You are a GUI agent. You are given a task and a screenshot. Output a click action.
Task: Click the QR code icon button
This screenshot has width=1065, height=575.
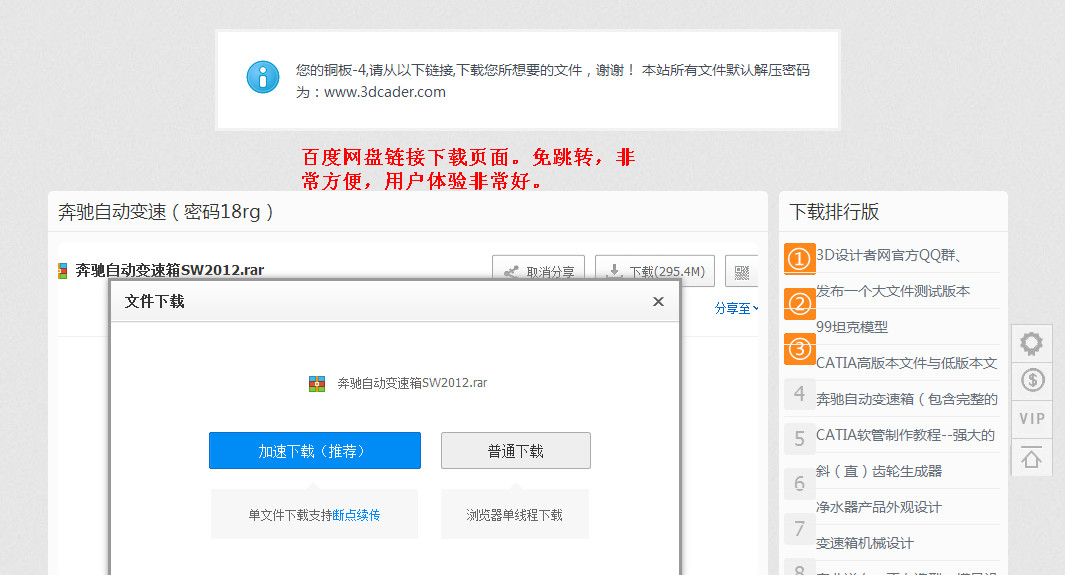(742, 272)
